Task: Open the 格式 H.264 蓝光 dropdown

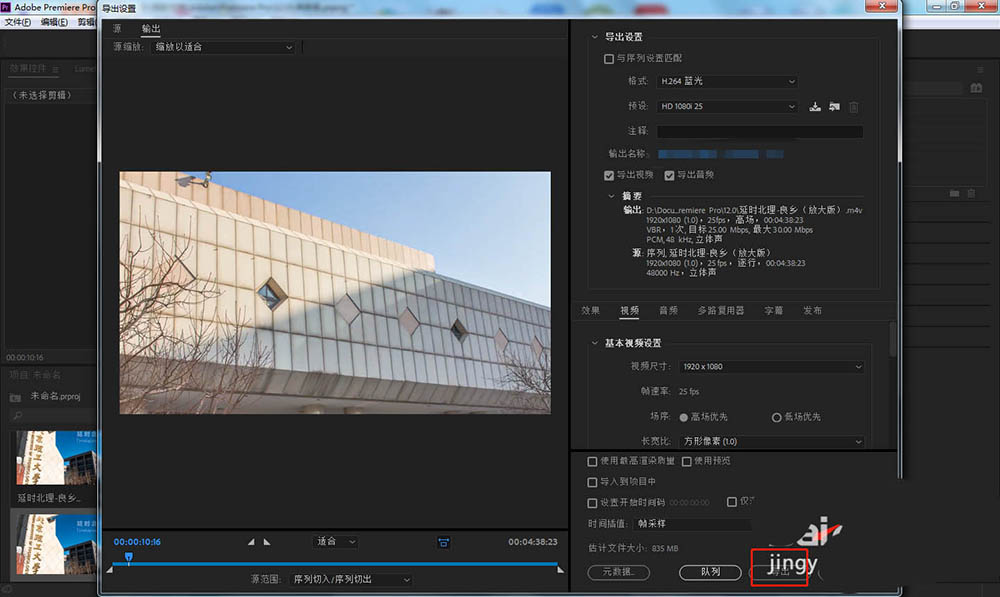Action: point(727,81)
